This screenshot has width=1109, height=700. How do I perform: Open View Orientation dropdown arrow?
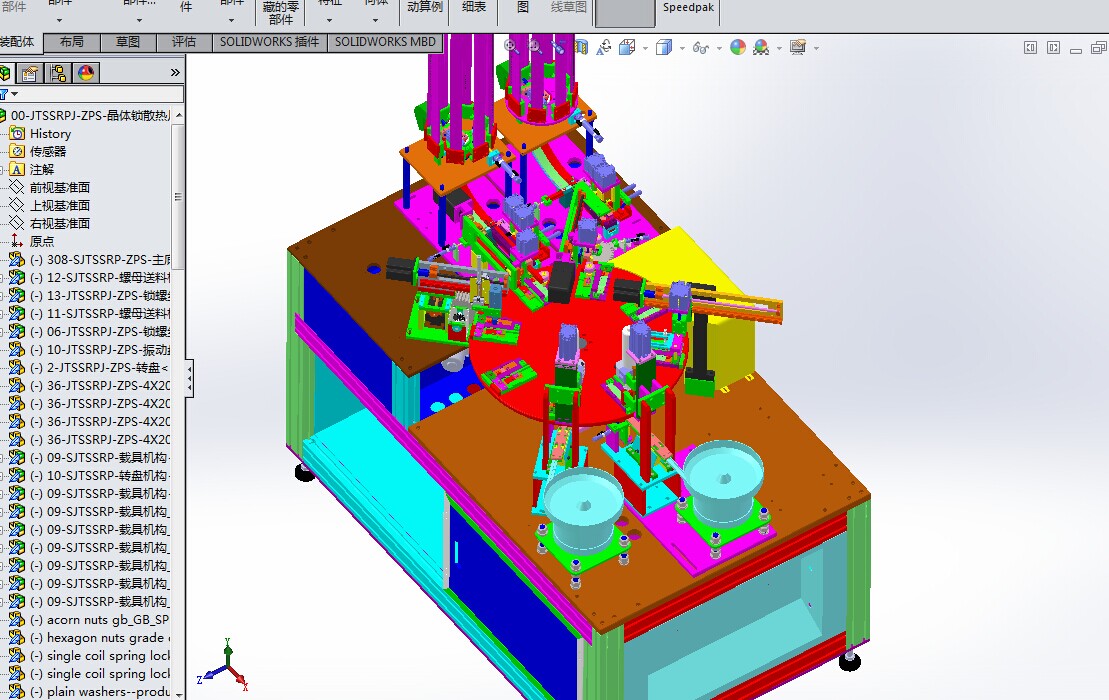[x=645, y=48]
